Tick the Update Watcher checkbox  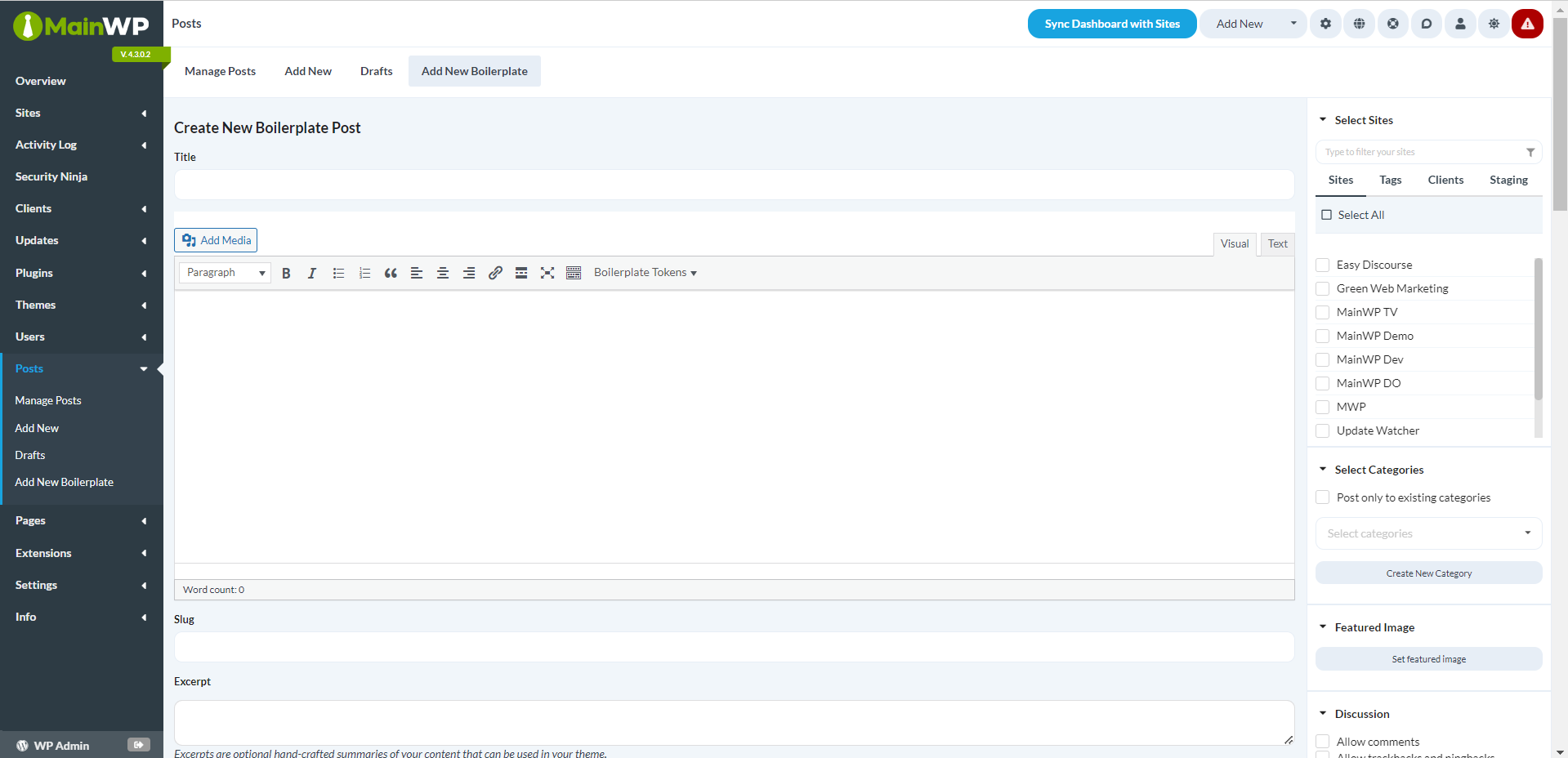(x=1323, y=430)
